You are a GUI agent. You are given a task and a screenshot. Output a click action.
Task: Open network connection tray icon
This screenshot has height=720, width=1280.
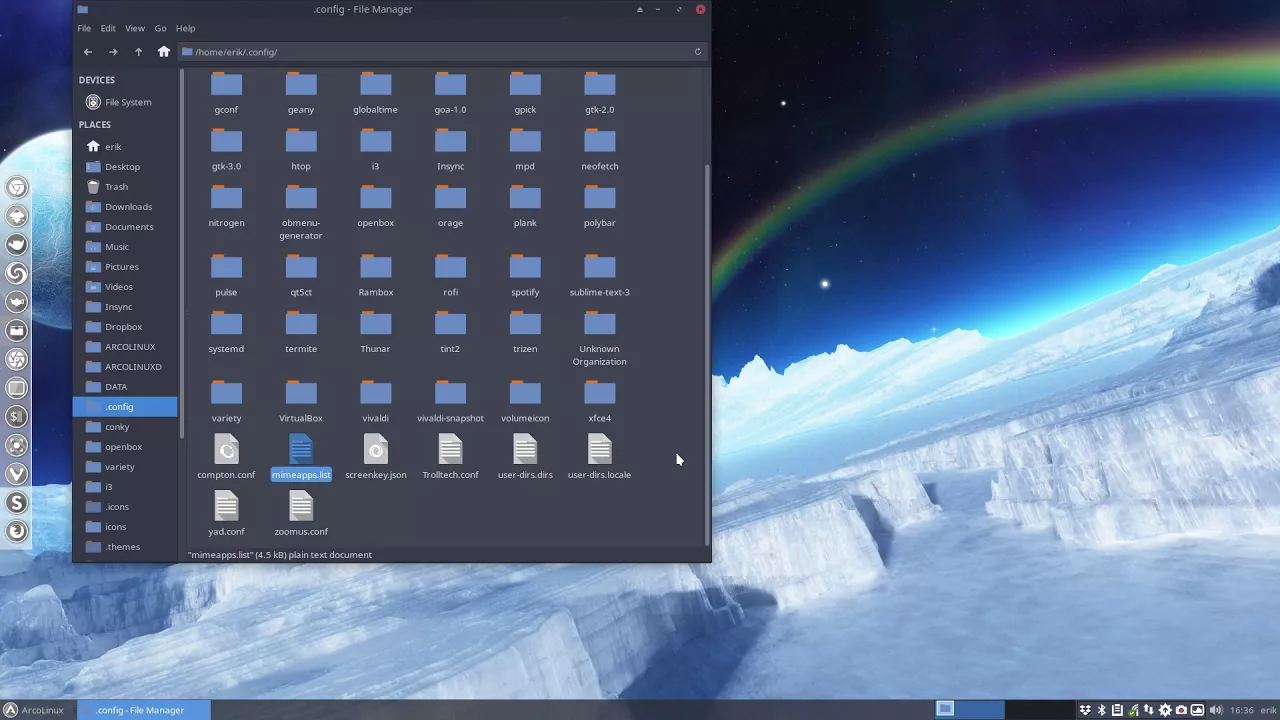pos(1149,710)
